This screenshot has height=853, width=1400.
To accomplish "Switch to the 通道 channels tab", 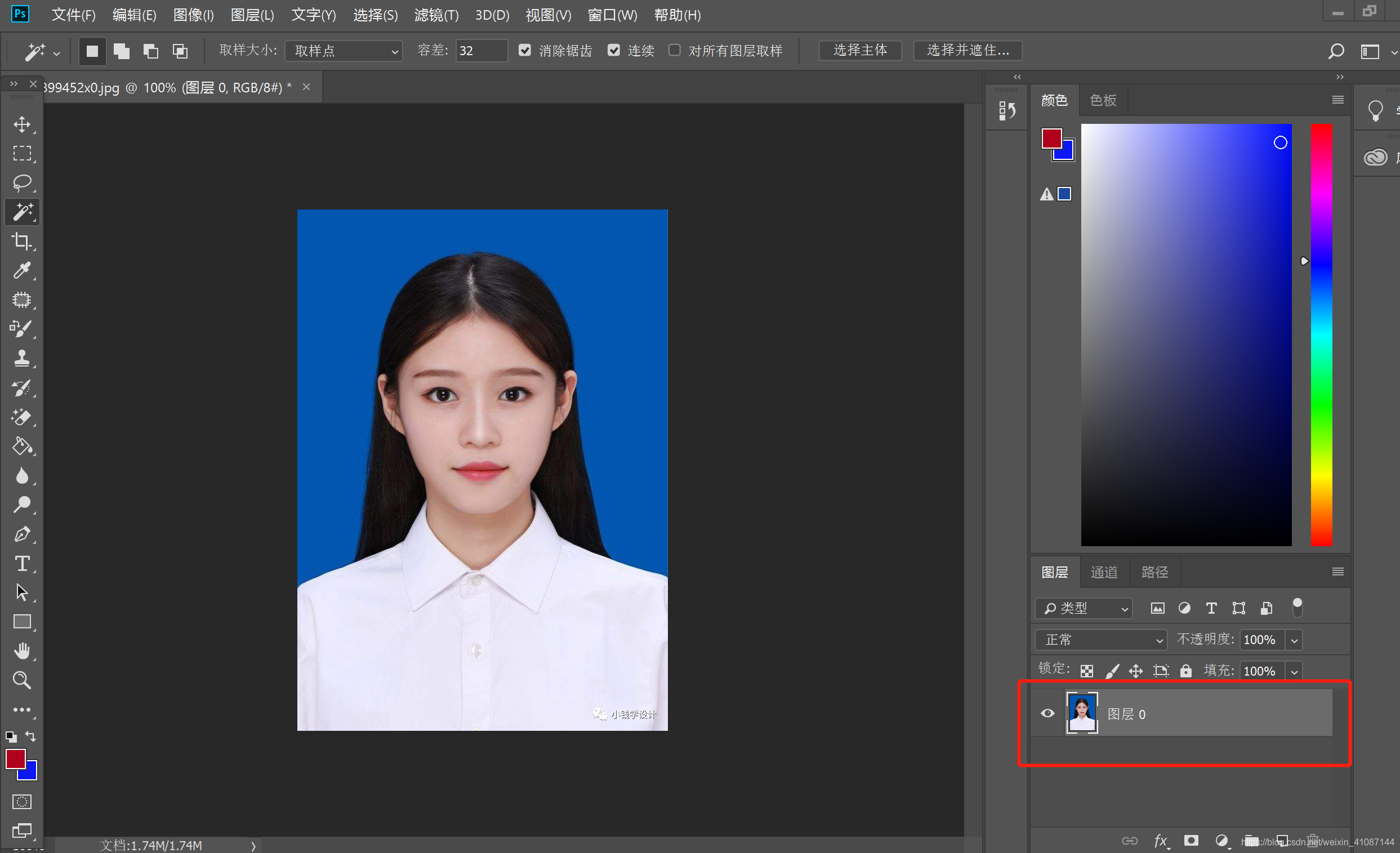I will pyautogui.click(x=1104, y=572).
